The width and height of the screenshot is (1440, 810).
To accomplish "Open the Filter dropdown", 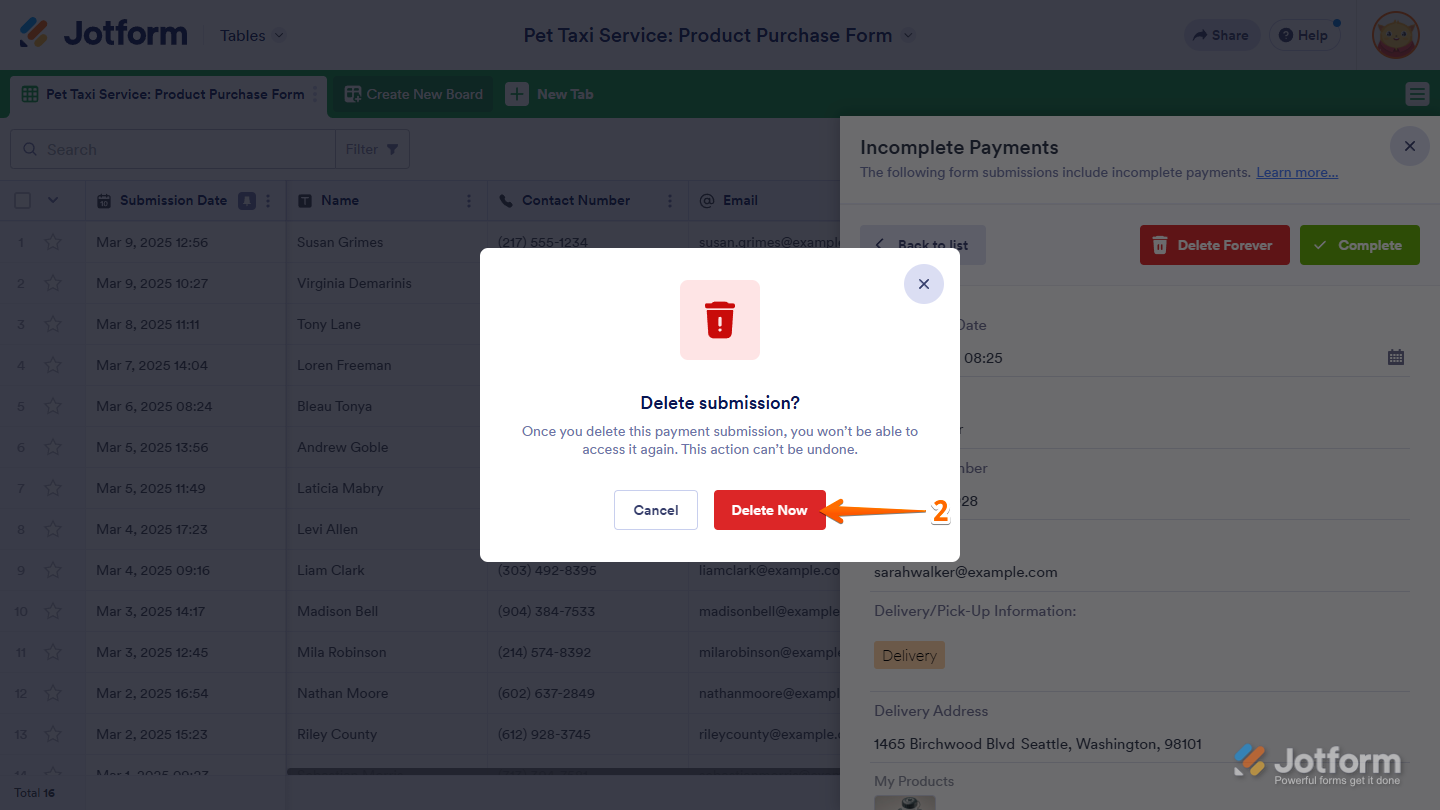I will point(372,149).
